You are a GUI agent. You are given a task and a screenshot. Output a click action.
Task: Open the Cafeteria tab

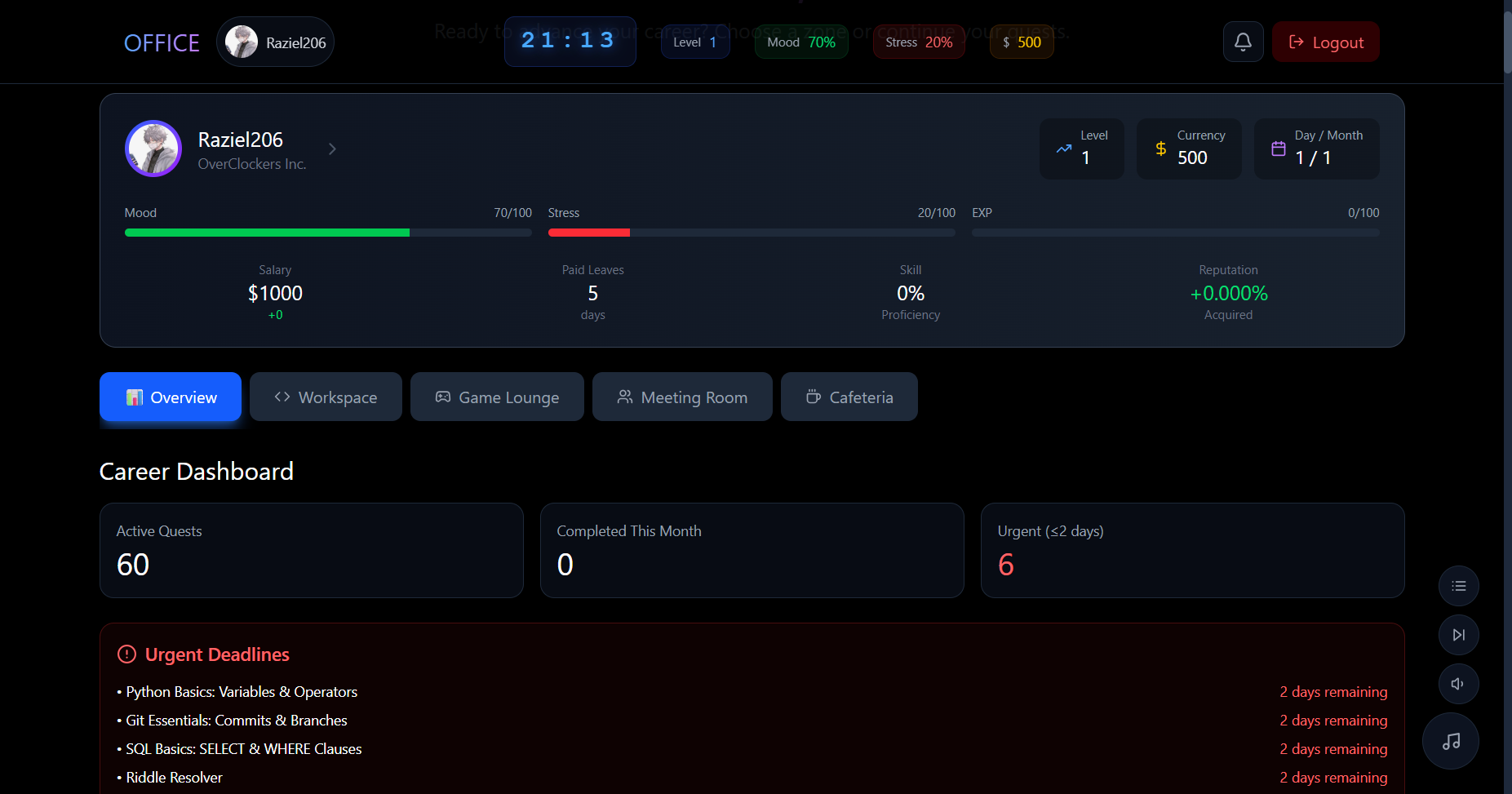pos(849,397)
